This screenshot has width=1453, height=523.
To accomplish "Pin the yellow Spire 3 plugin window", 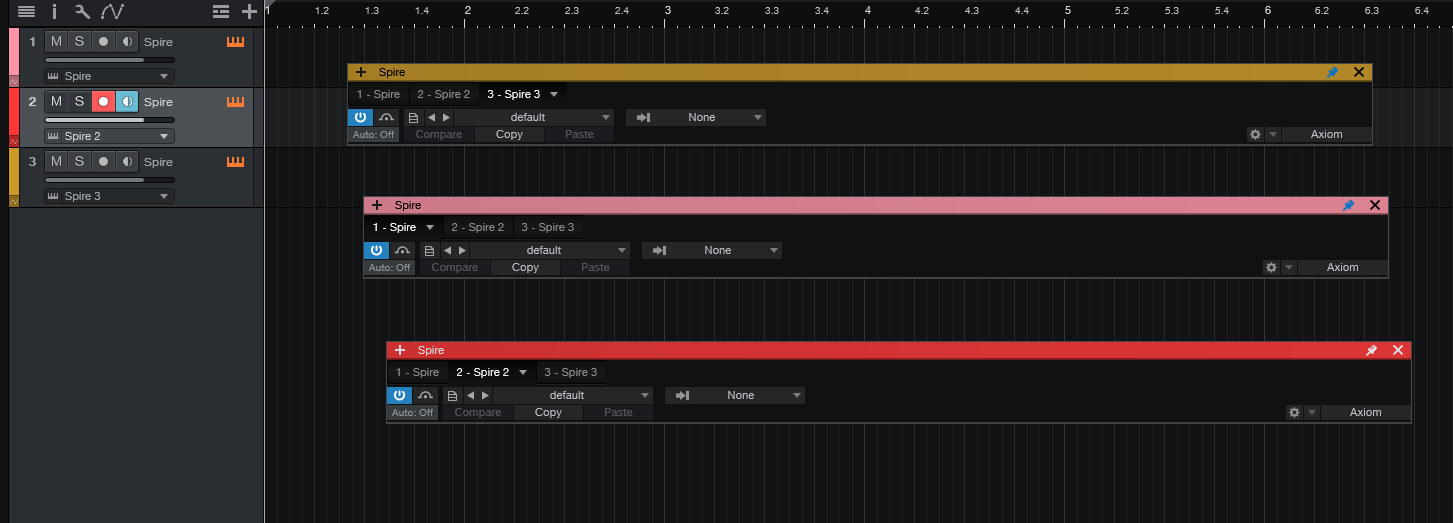I will (1332, 72).
